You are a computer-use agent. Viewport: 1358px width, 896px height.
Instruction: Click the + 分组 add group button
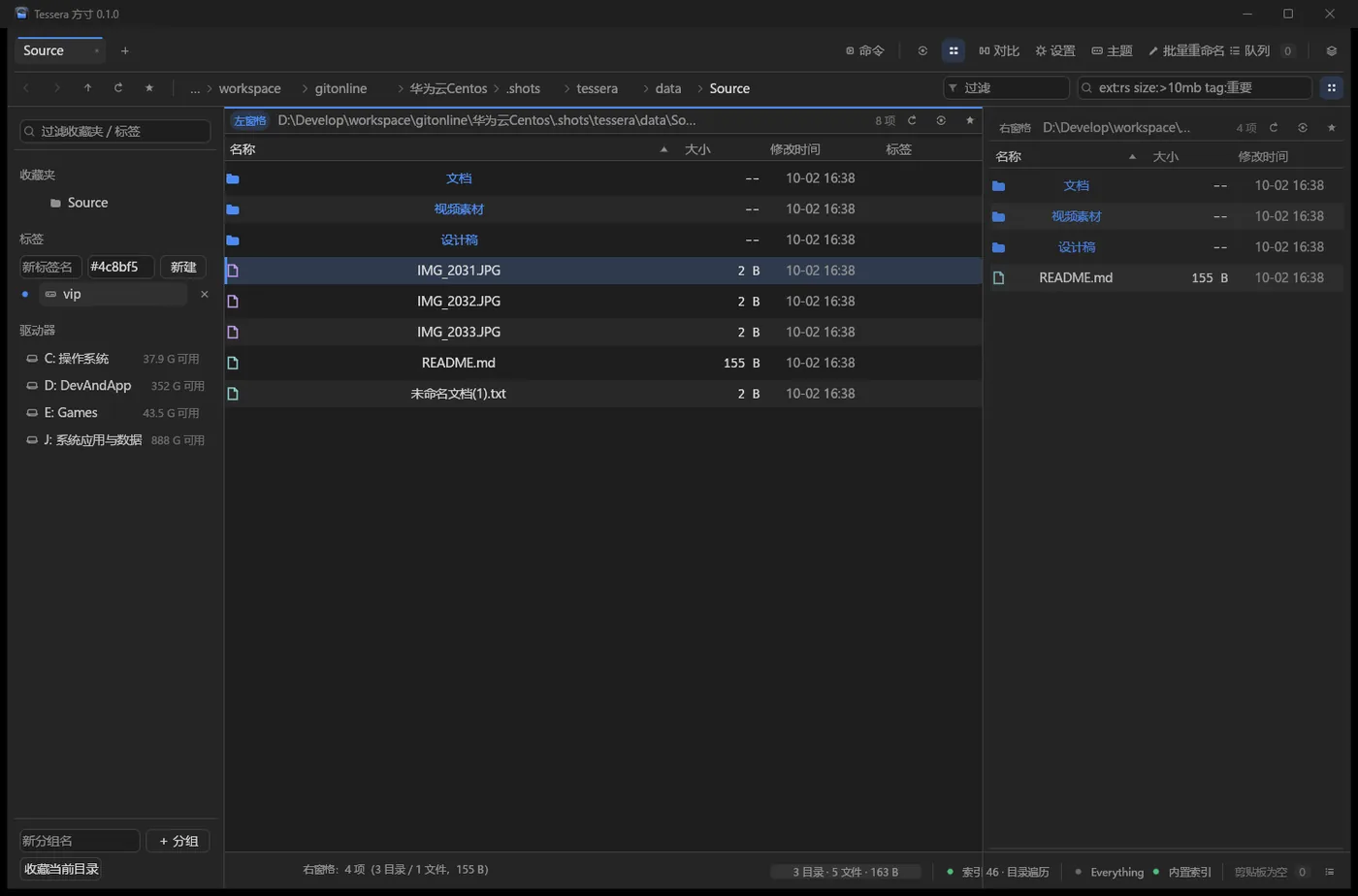click(x=178, y=841)
